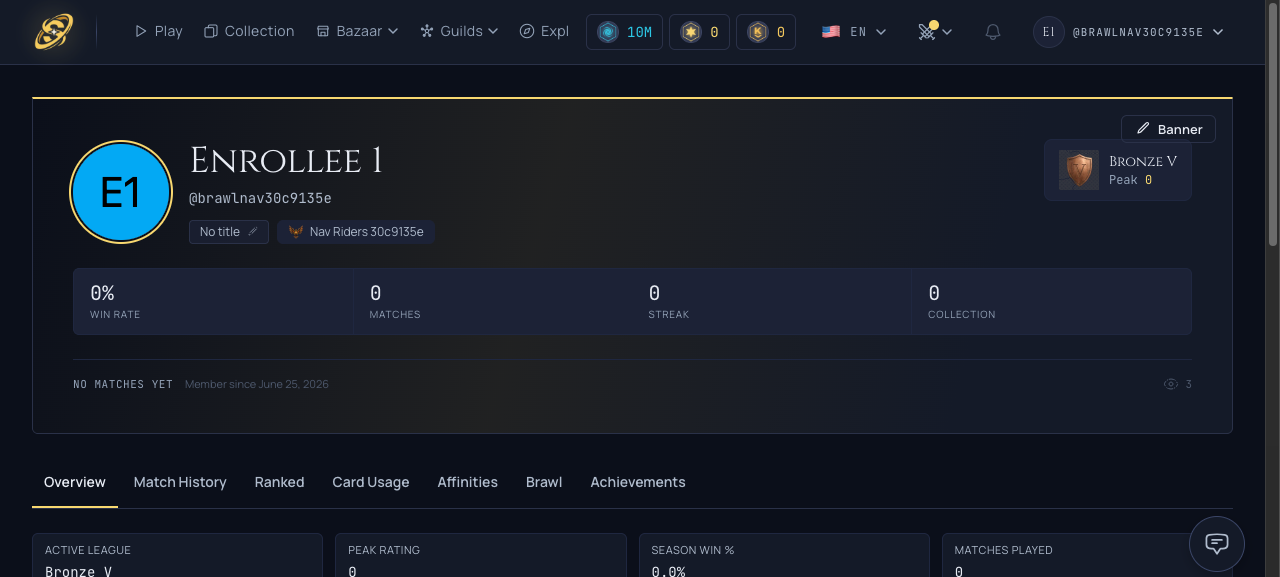Click the US flag icon
This screenshot has height=577, width=1280.
[831, 32]
